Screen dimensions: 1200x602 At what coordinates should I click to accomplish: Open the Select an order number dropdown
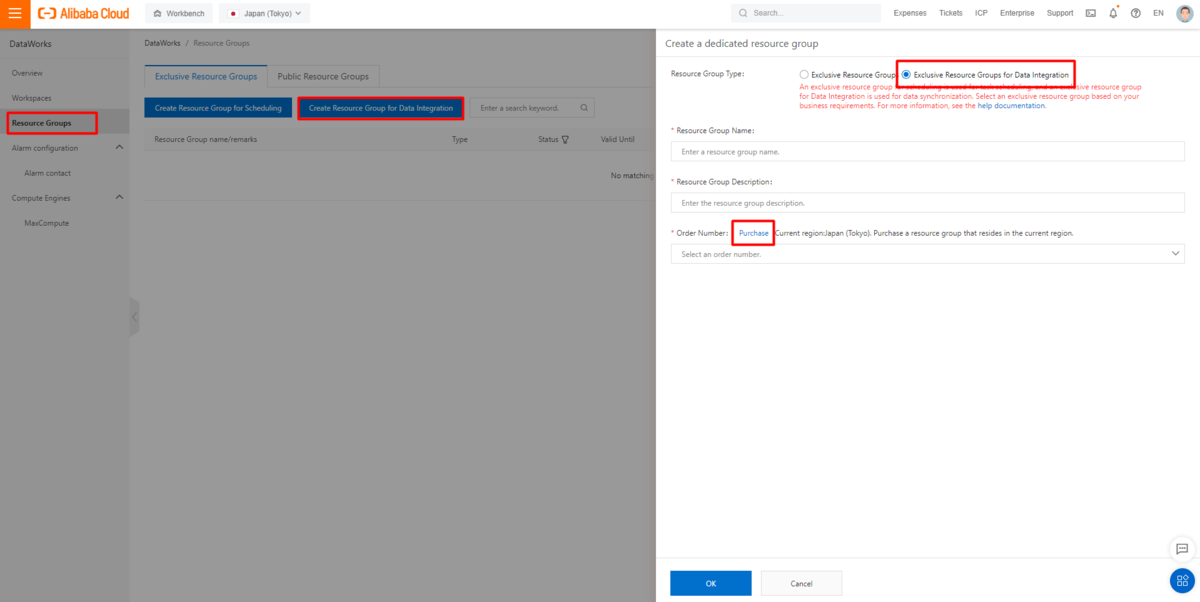[x=927, y=254]
